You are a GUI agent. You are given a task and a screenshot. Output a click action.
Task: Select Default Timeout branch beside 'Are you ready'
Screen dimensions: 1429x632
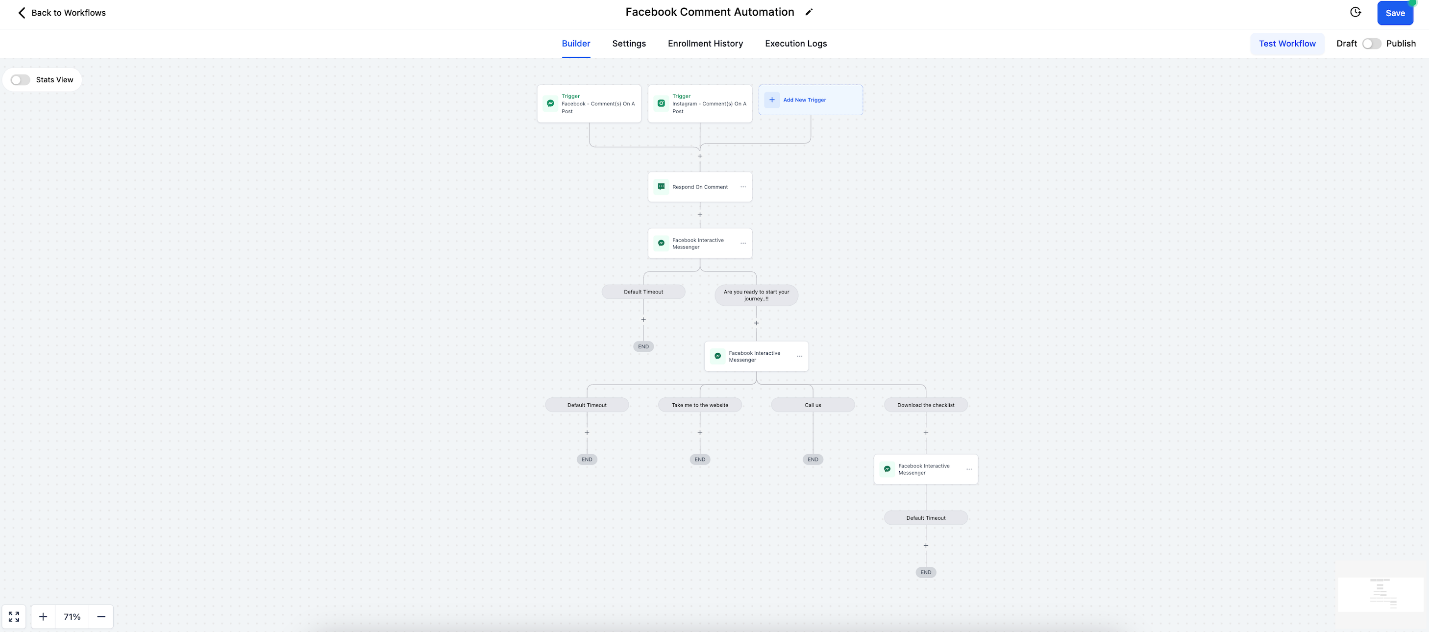(x=643, y=292)
